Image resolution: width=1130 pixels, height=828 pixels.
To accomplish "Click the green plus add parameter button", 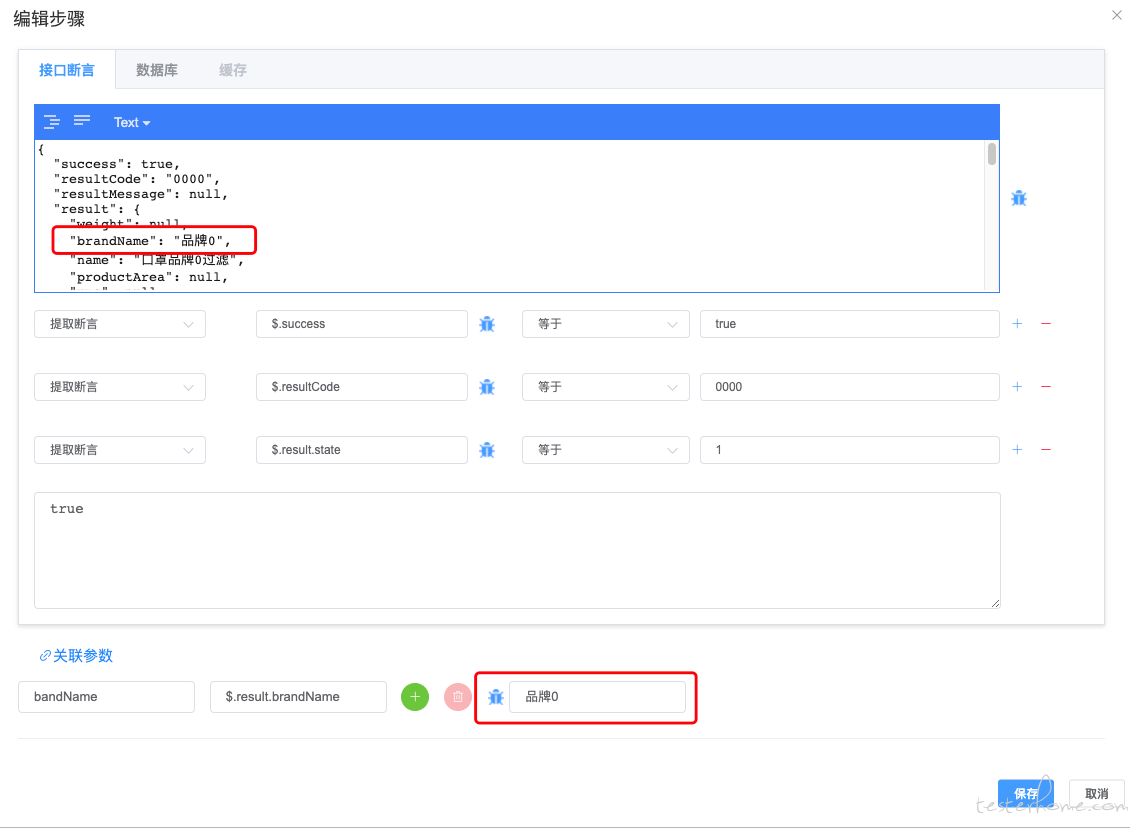I will click(415, 697).
